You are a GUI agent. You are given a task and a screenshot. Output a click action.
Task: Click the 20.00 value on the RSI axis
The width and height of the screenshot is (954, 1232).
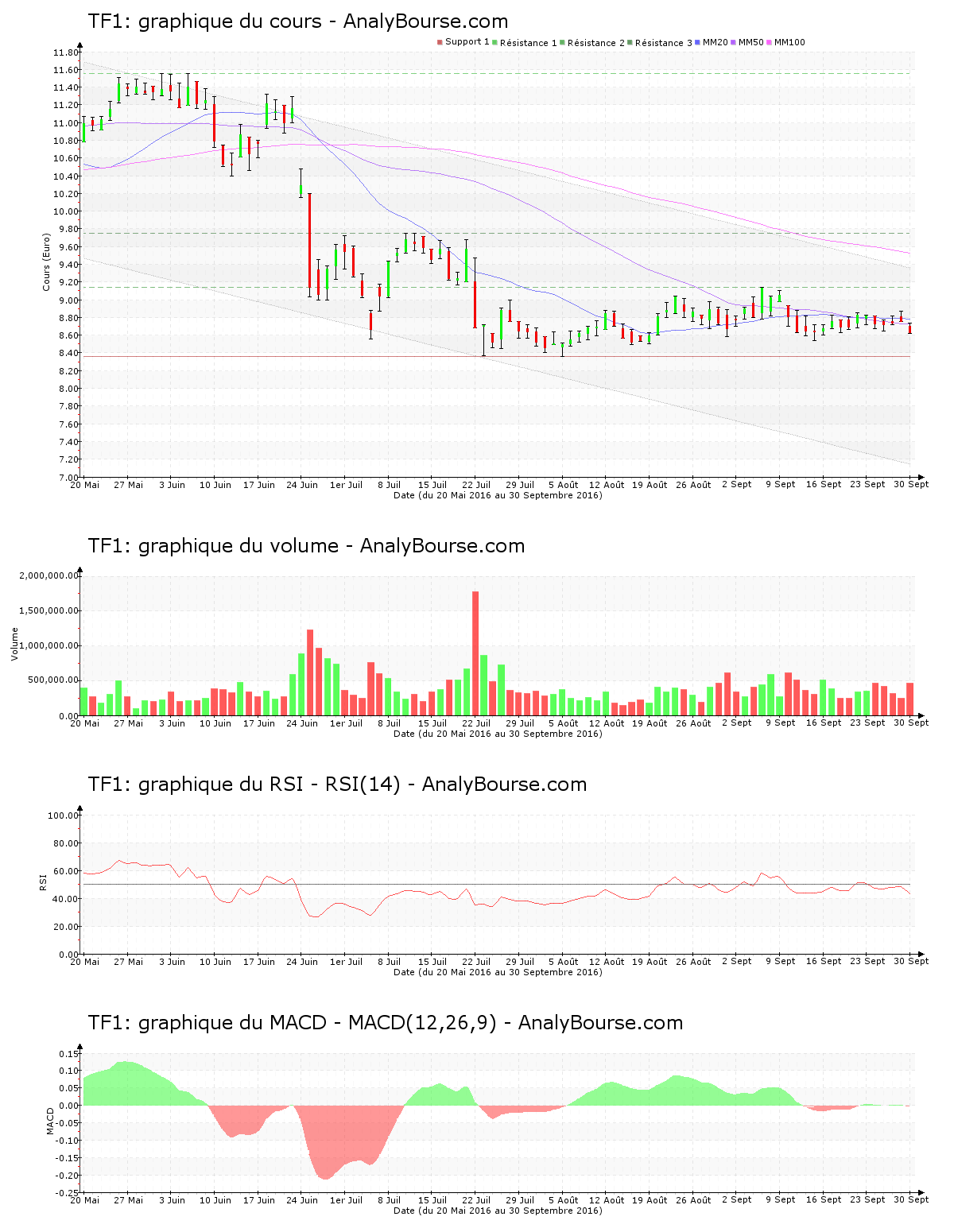(66, 927)
